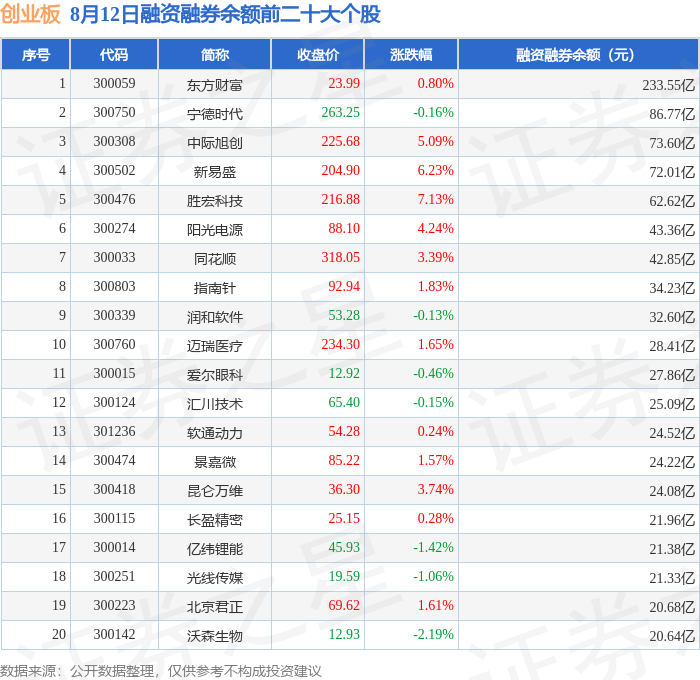Select the 爱尔眼科 name cell

215,375
